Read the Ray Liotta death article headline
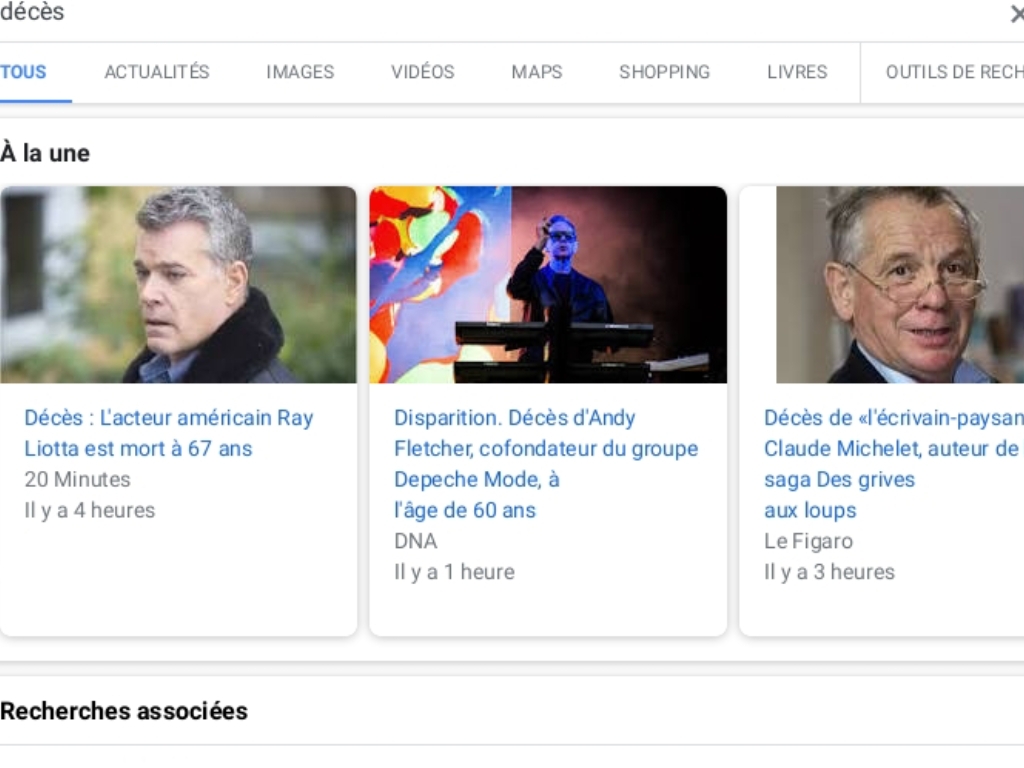Screen dimensions: 1024x768 point(168,433)
